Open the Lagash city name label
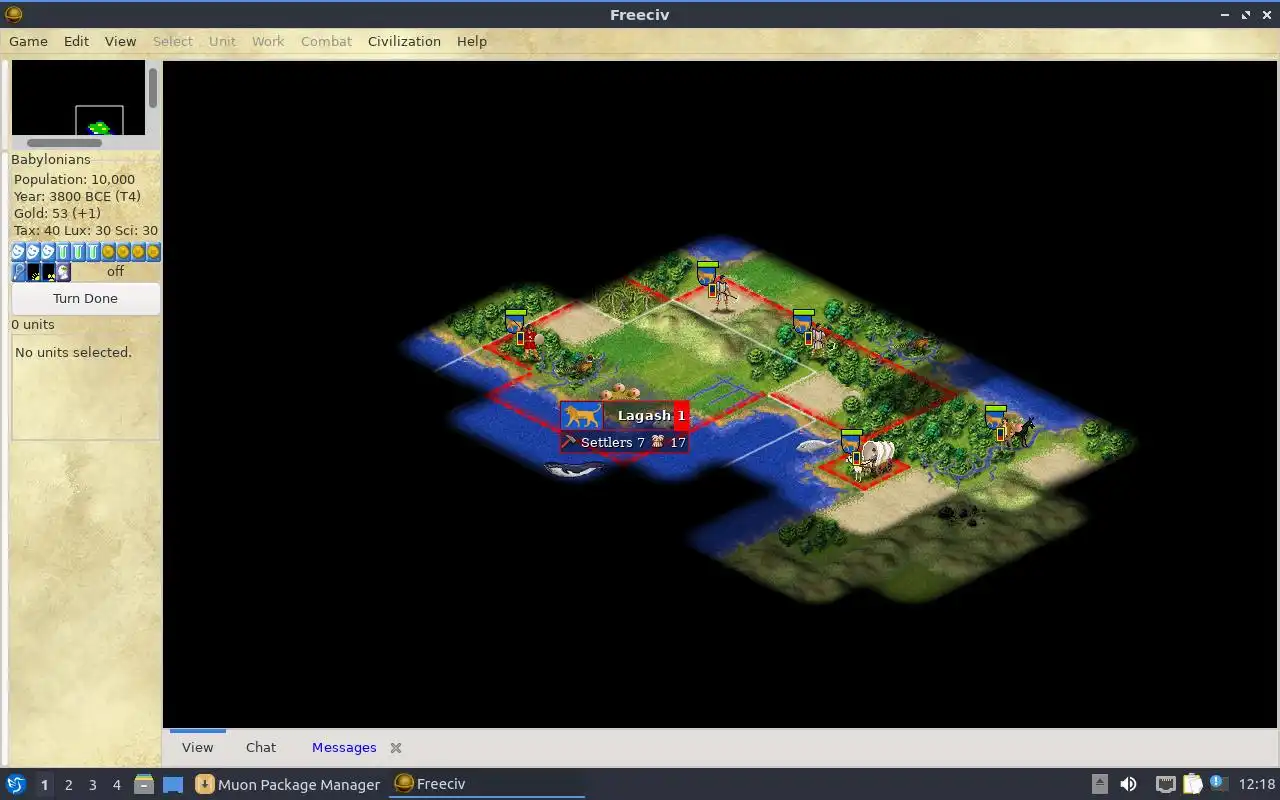 click(644, 415)
